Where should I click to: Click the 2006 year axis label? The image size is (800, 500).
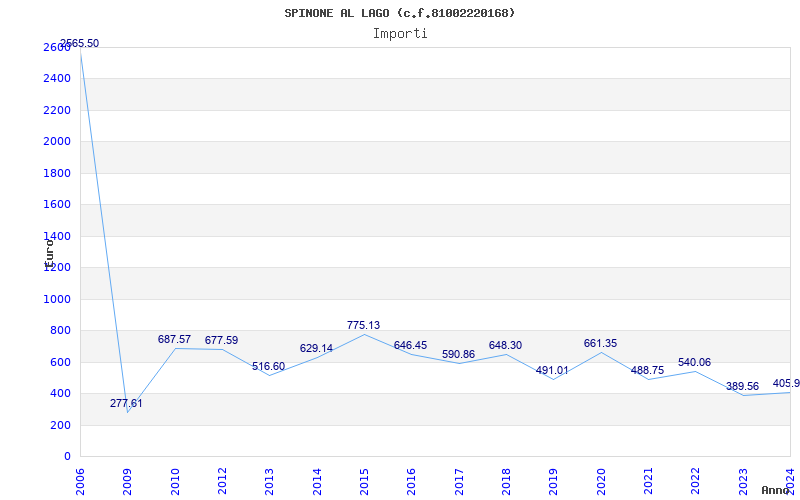click(x=80, y=481)
